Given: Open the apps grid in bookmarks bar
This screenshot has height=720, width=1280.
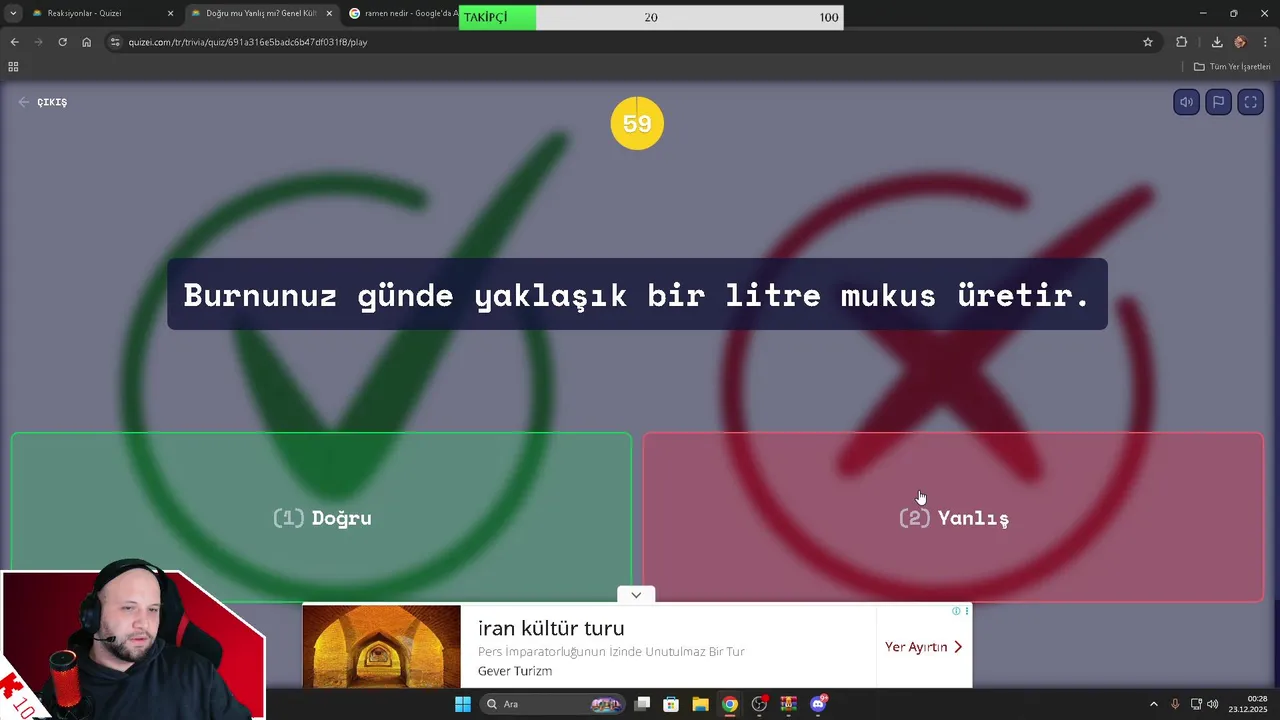Looking at the screenshot, I should coord(13,67).
